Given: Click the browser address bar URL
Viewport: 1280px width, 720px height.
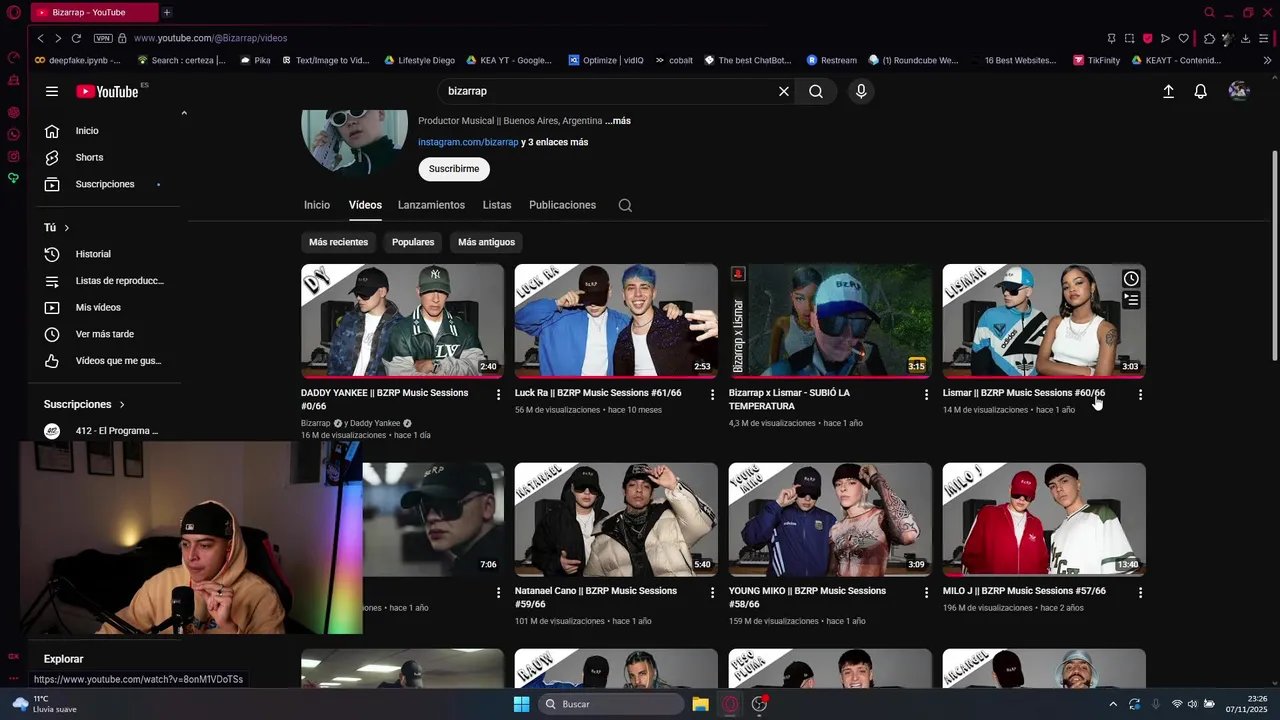Looking at the screenshot, I should [210, 38].
